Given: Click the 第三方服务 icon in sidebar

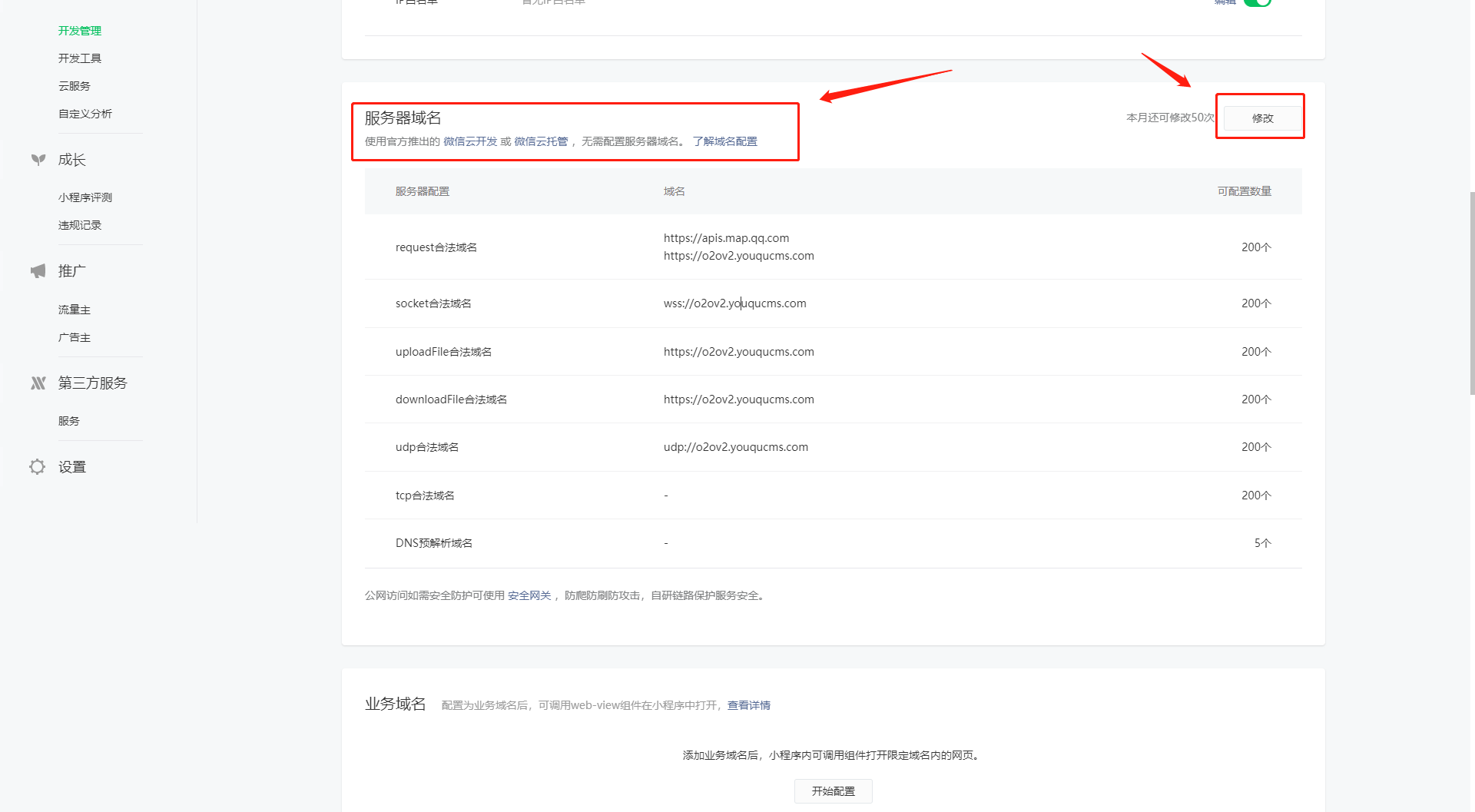Looking at the screenshot, I should (38, 383).
